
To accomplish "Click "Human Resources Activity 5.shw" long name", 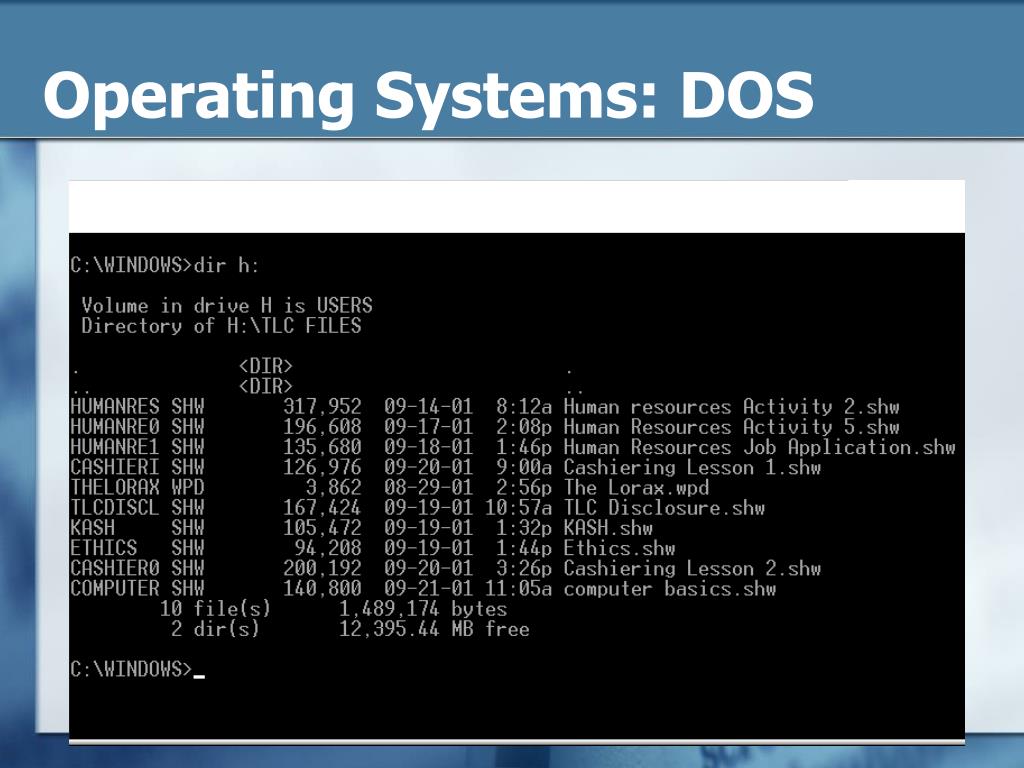I will (x=731, y=426).
